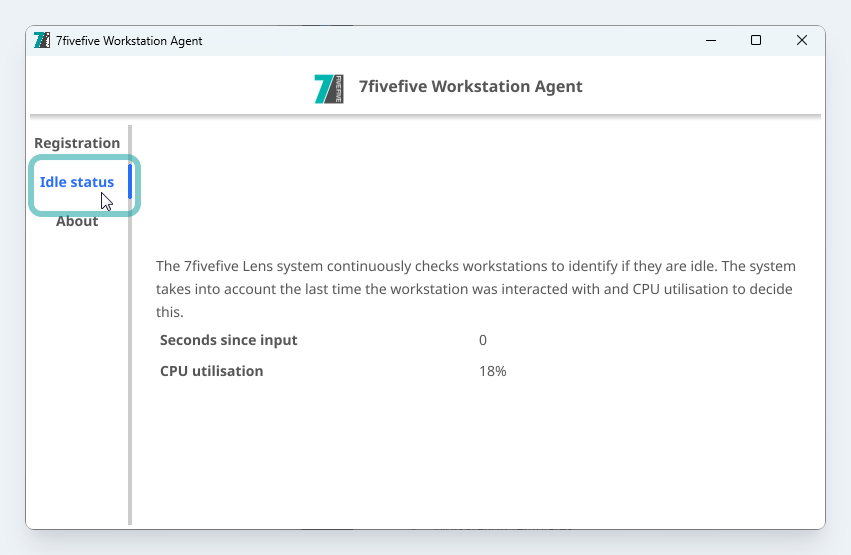Select the Idle status tab

(x=77, y=182)
